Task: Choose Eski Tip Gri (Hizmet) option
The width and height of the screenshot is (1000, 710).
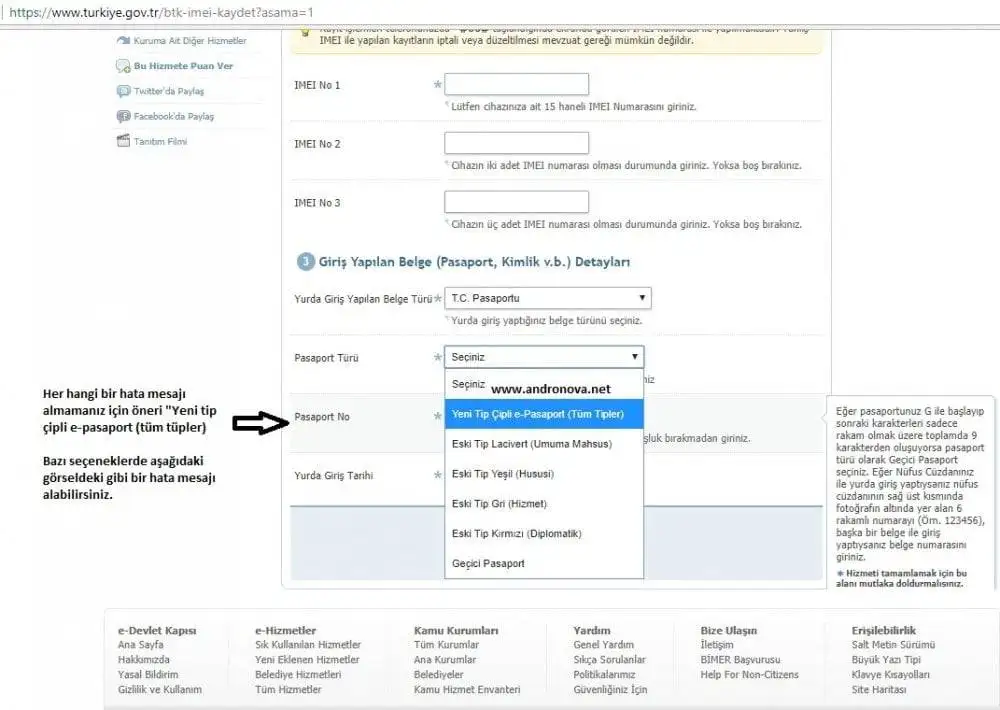Action: point(544,504)
